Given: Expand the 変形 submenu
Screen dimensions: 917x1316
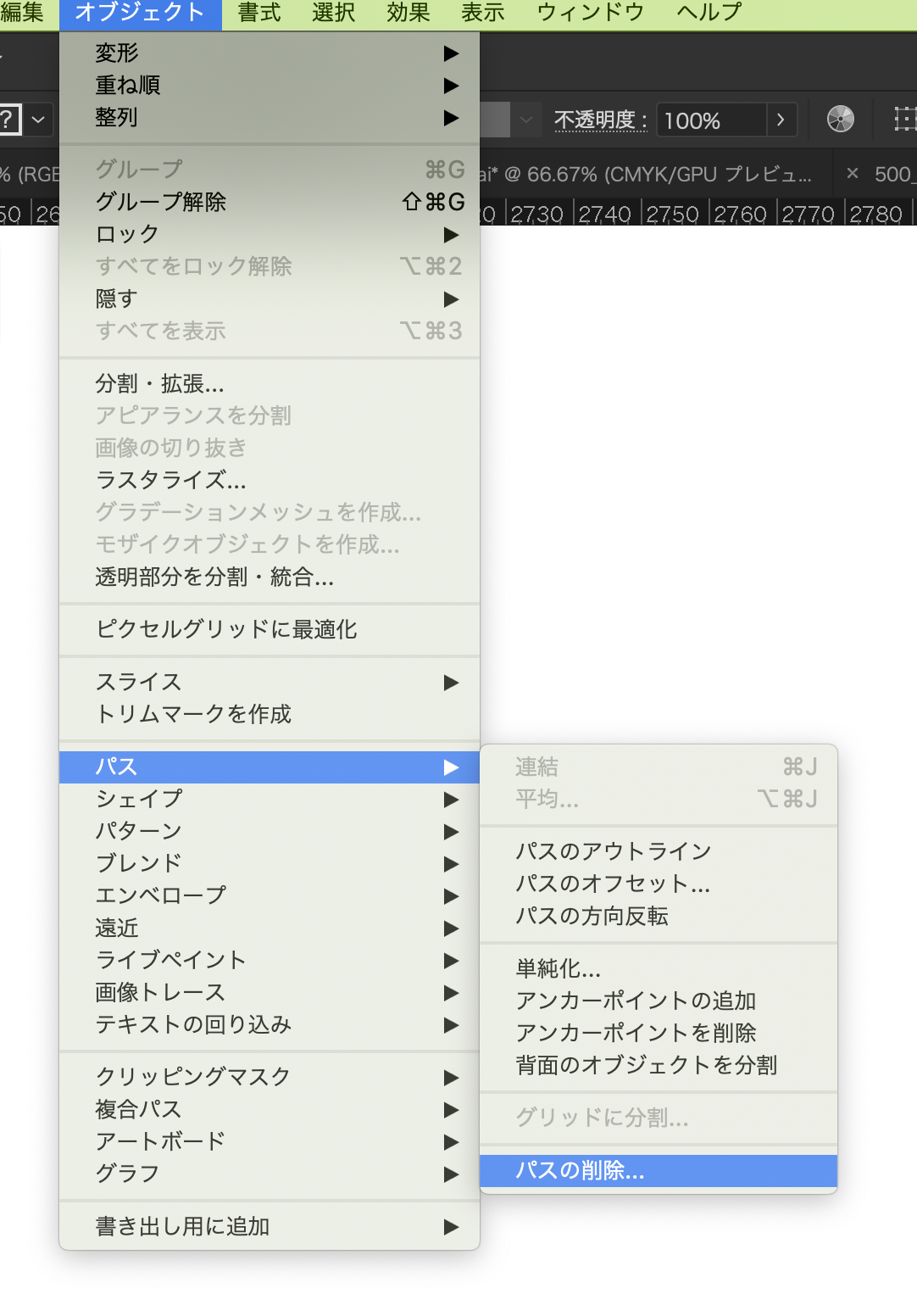Looking at the screenshot, I should pyautogui.click(x=270, y=53).
